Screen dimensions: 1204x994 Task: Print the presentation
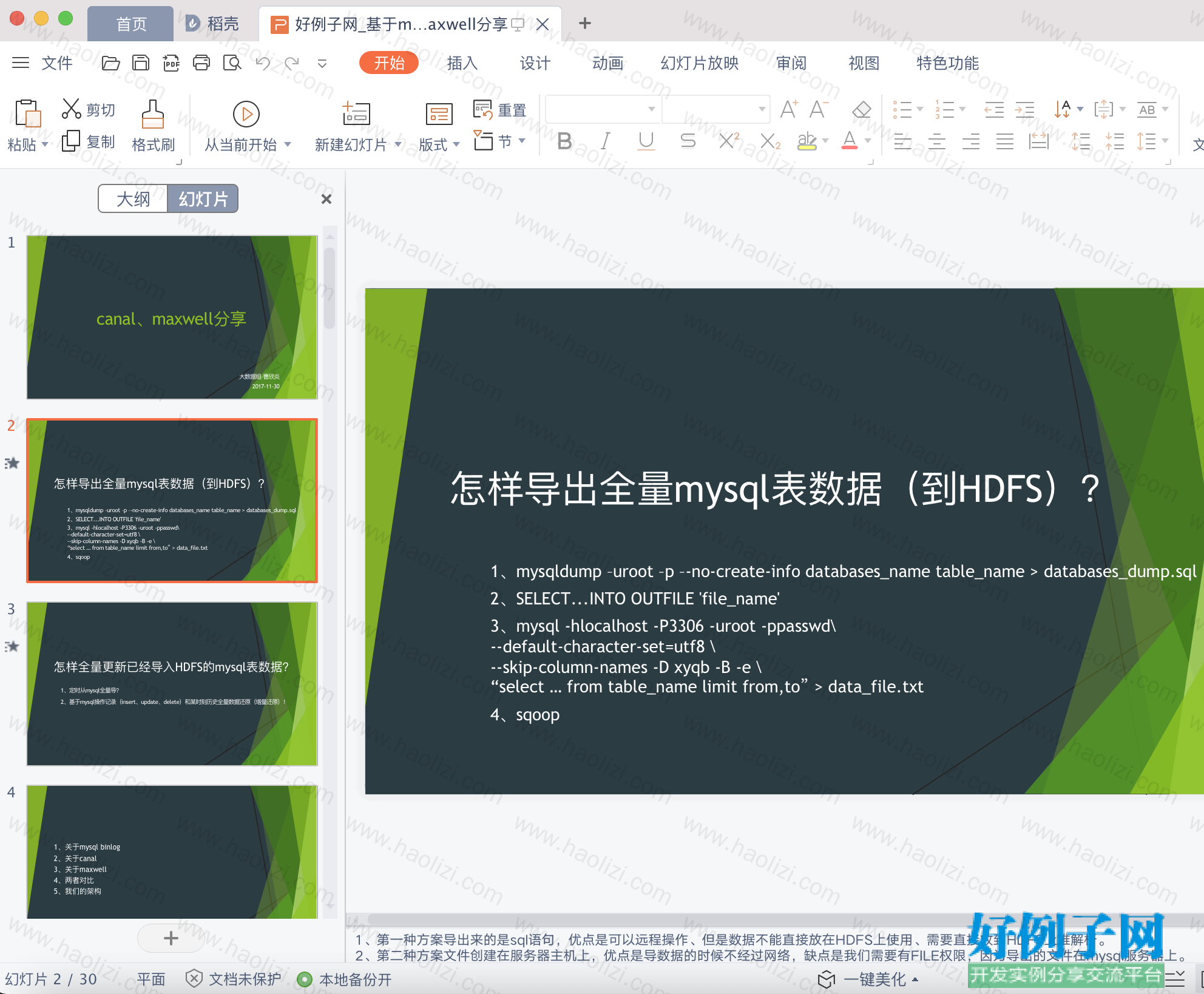pyautogui.click(x=201, y=63)
